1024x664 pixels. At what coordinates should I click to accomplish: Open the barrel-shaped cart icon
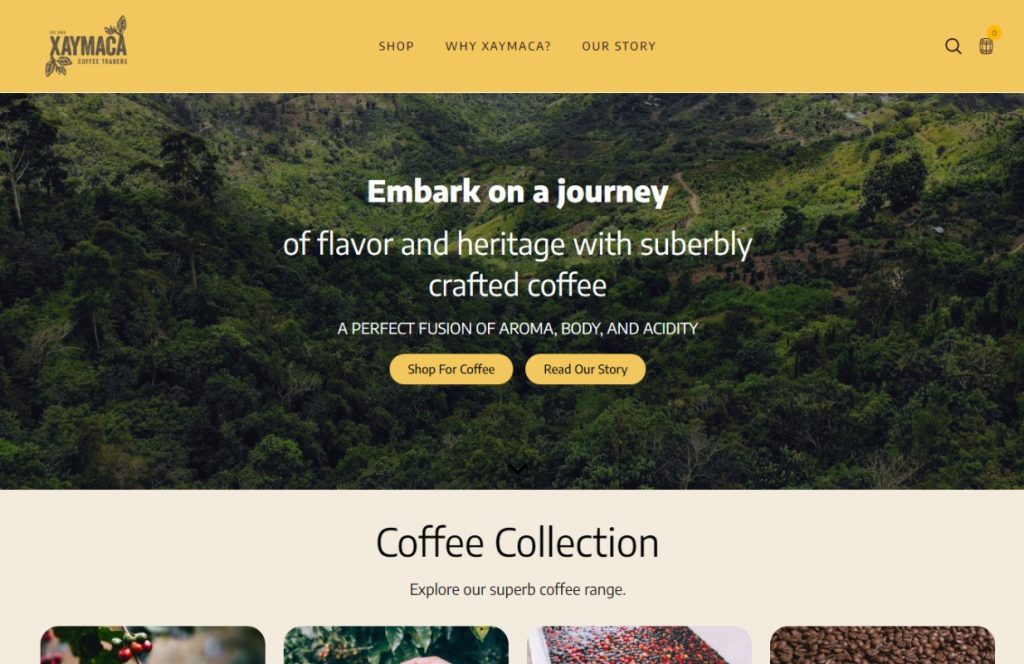tap(986, 46)
